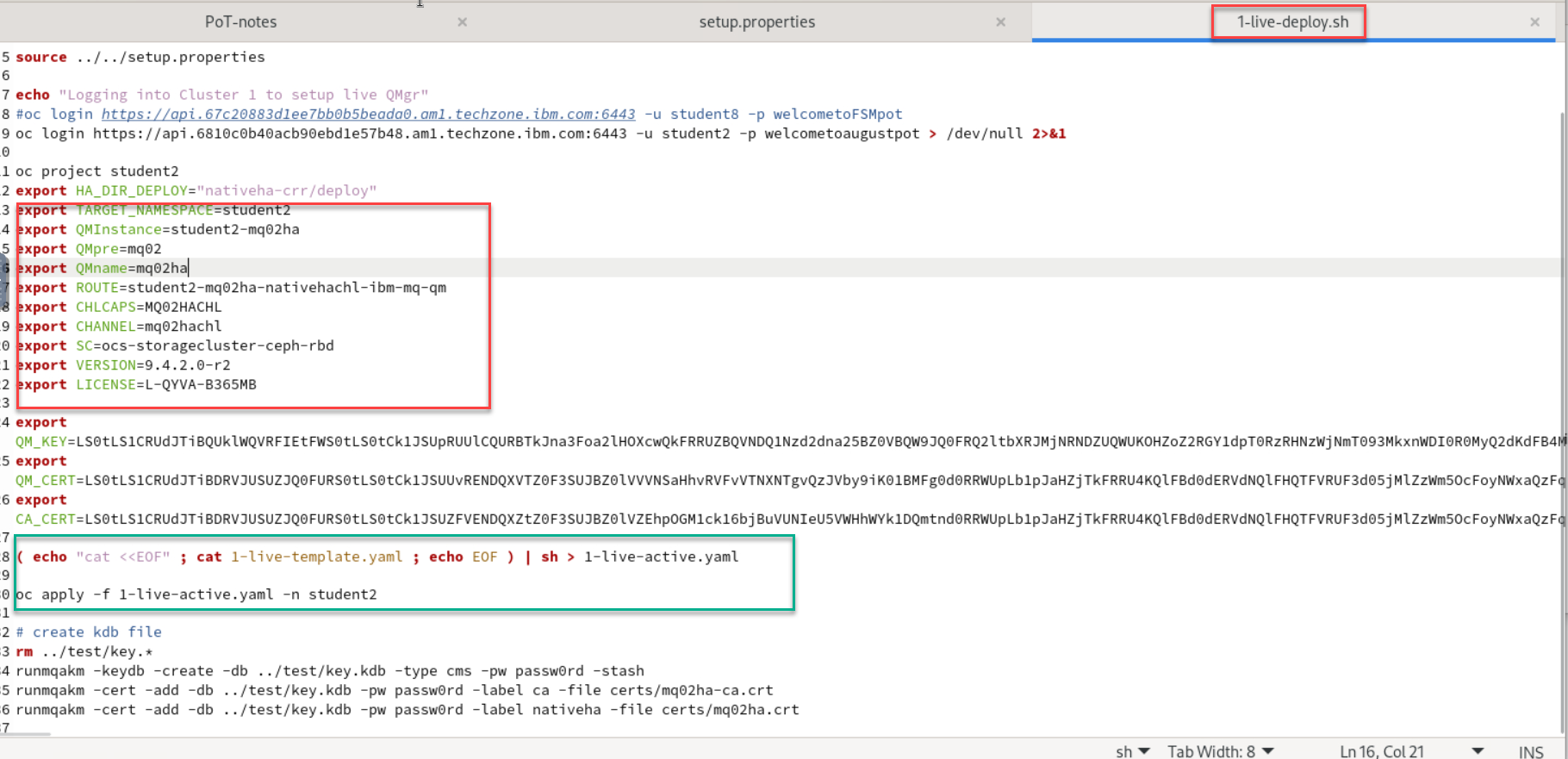Open the Ln 16, Col 21 position dropdown

pos(1411,751)
